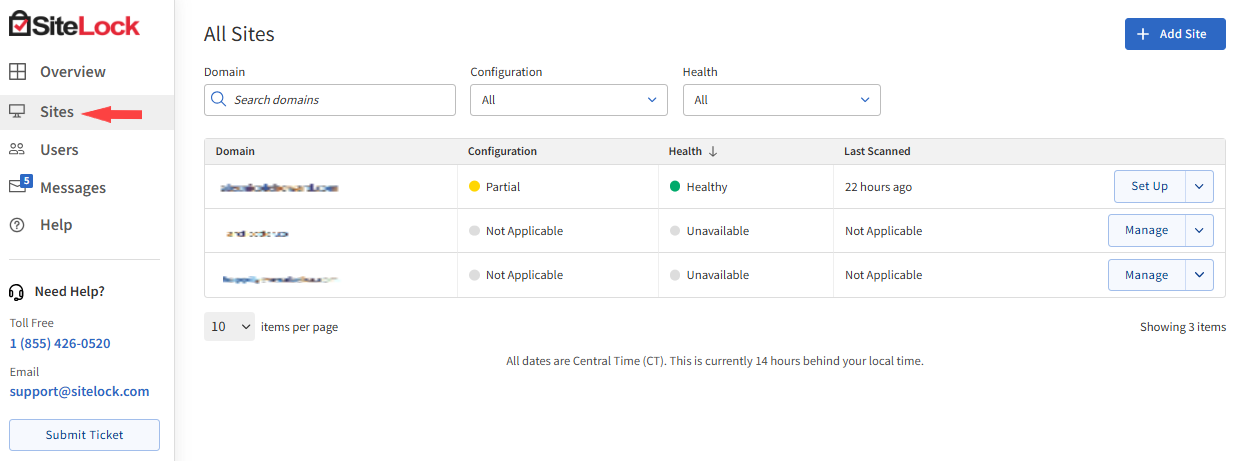Screen dimensions: 1246x461
Task: Sort by Configuration column header
Action: tap(502, 152)
